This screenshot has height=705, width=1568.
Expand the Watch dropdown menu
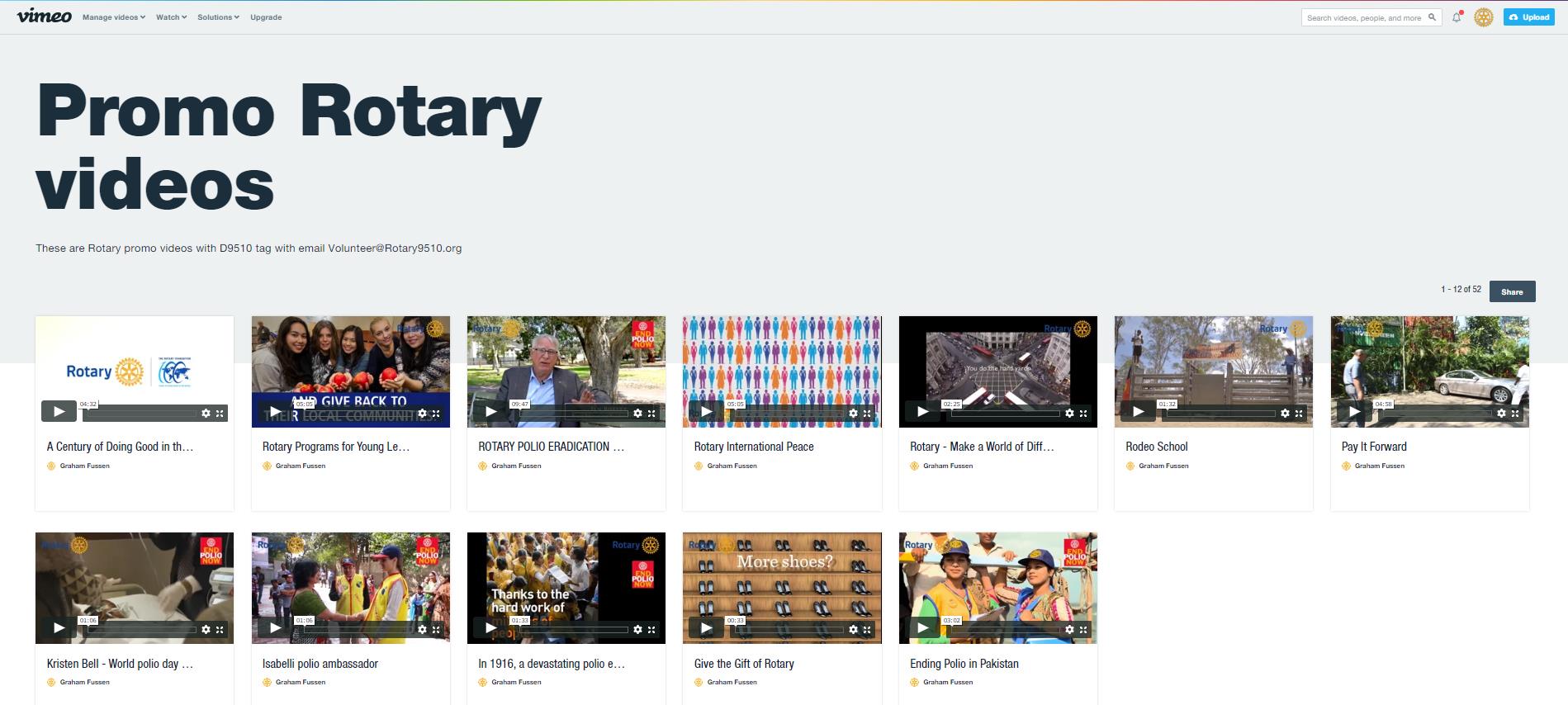tap(171, 17)
